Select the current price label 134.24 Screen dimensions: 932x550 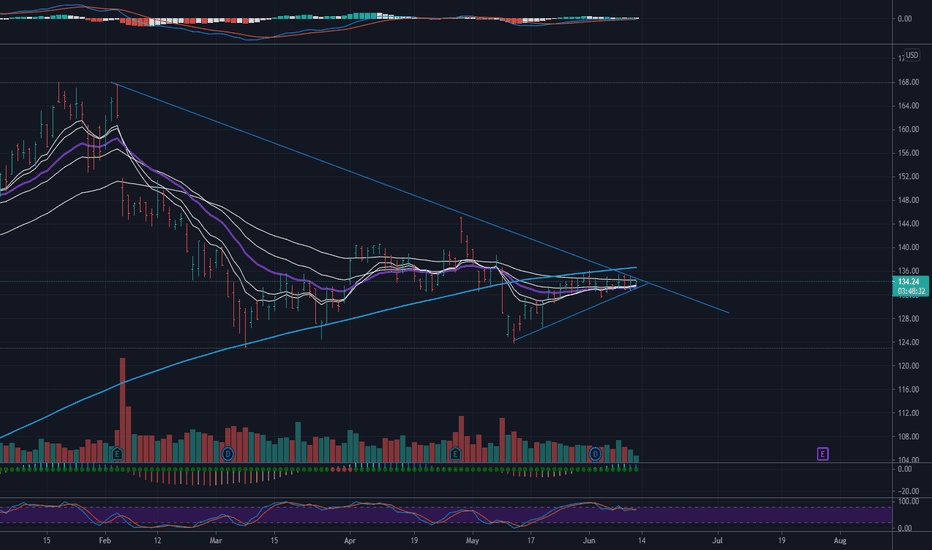click(909, 282)
